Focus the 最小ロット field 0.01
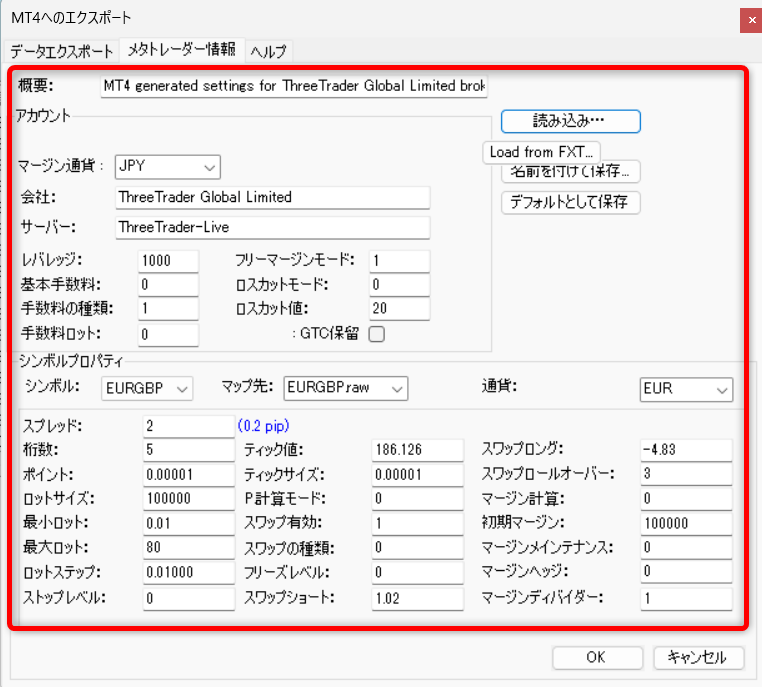Screen dimensions: 762x687 click(189, 523)
